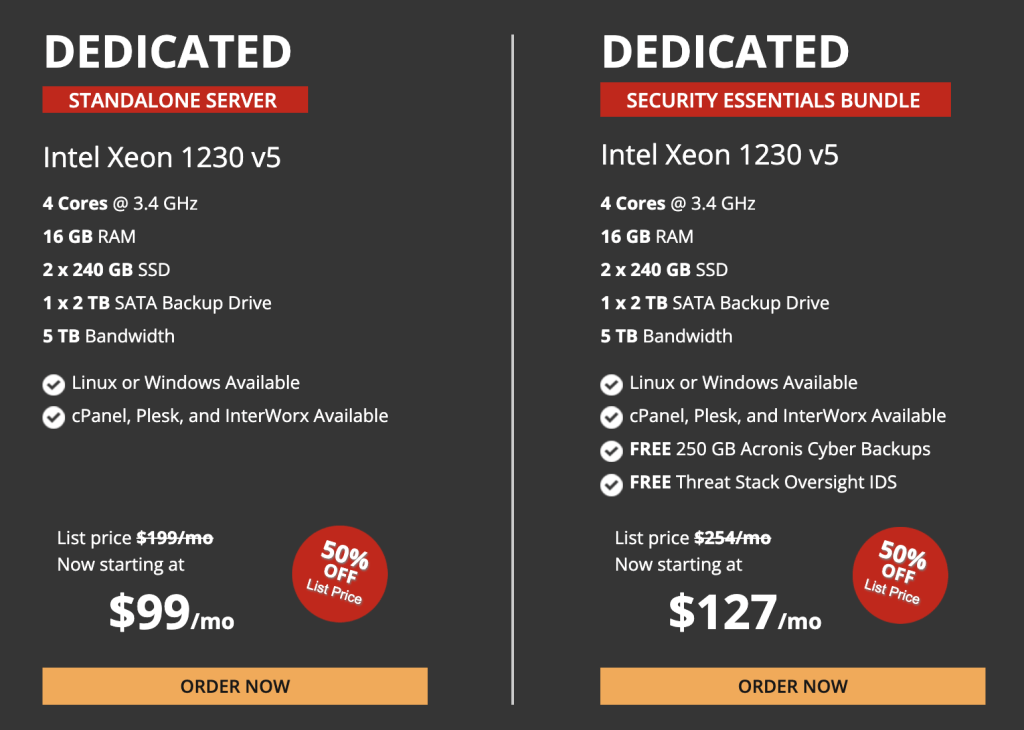The image size is (1024, 730).
Task: Click the struck-through $199/mo list price
Action: [x=174, y=538]
